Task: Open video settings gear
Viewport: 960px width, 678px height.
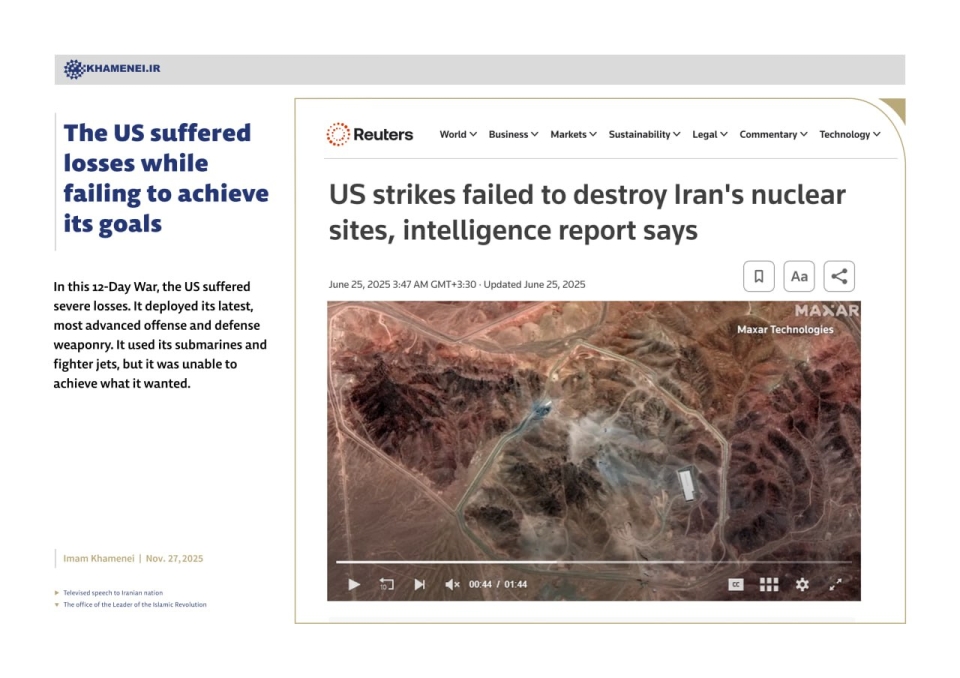Action: tap(802, 584)
